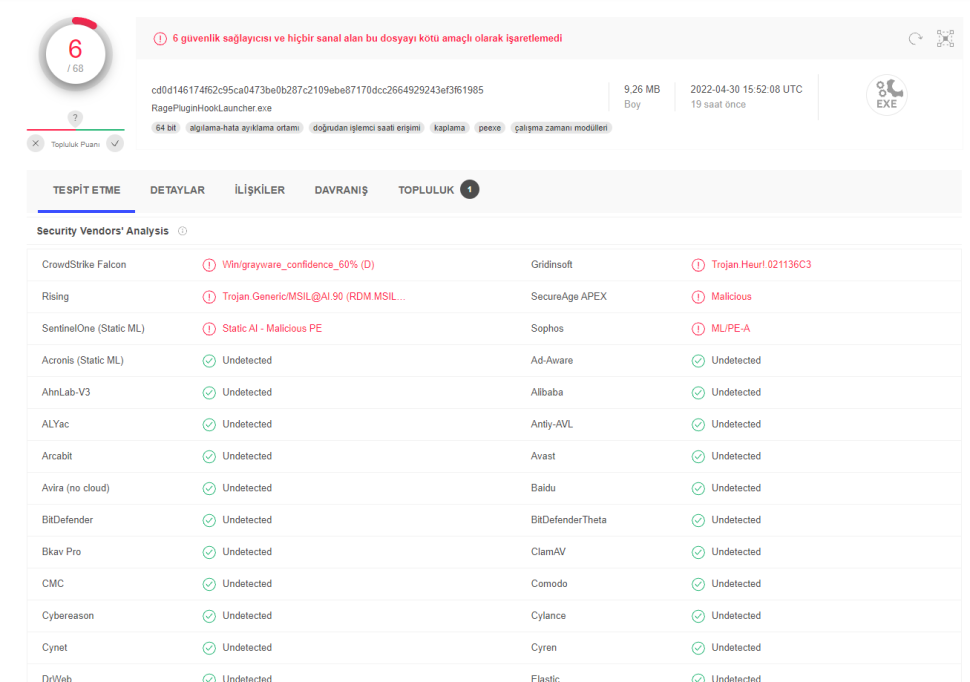Click the 6/68 detection score gauge
970x682 pixels.
pyautogui.click(x=75, y=52)
